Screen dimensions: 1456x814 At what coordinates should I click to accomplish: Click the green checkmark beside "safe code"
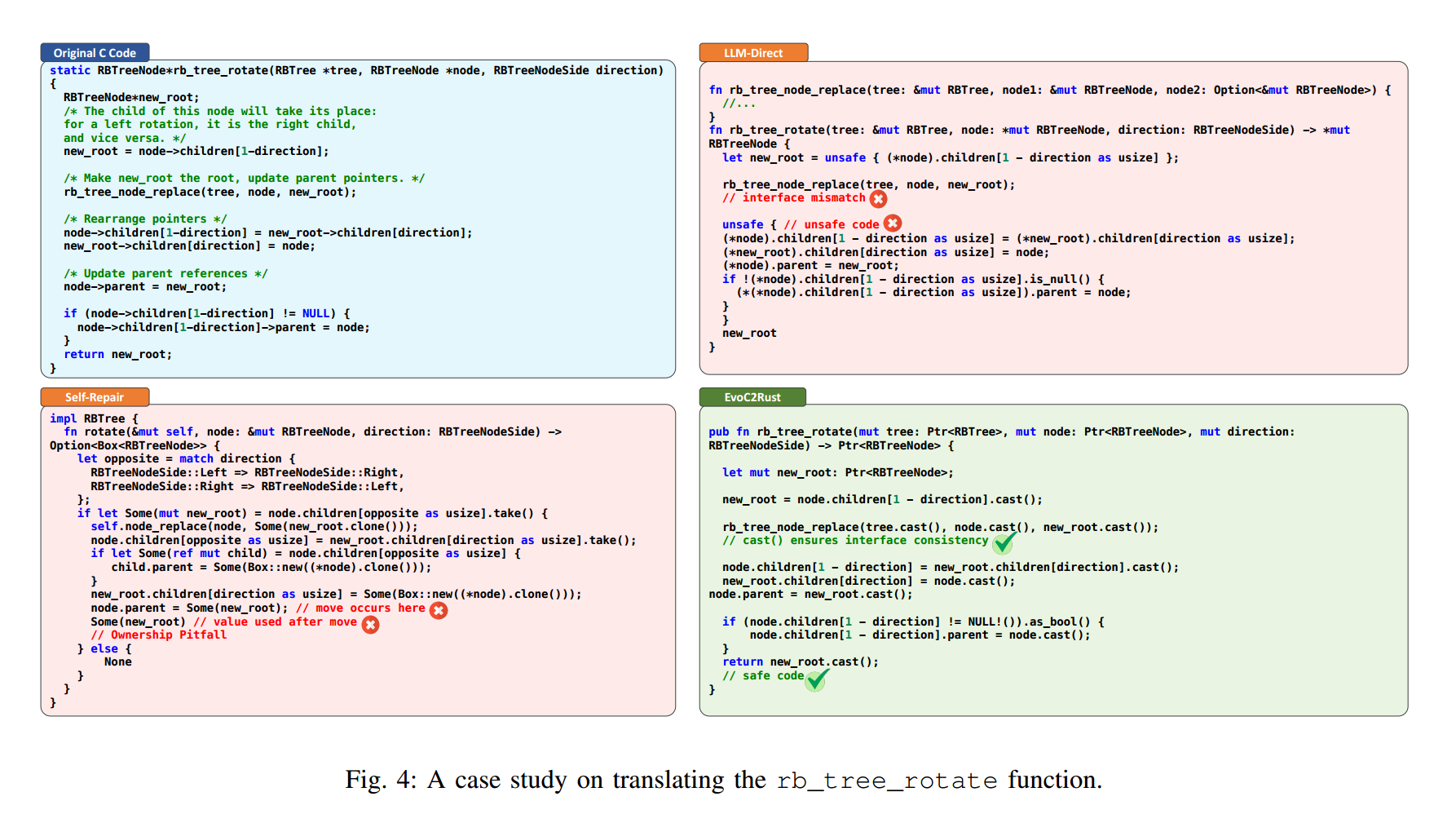(x=816, y=679)
